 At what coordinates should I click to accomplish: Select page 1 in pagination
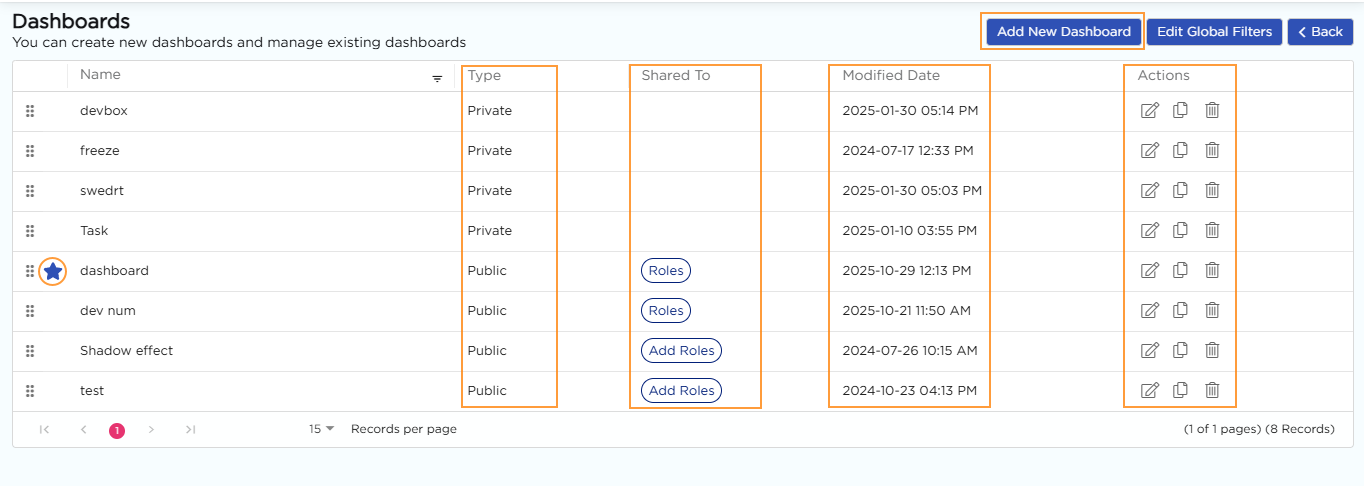tap(117, 430)
